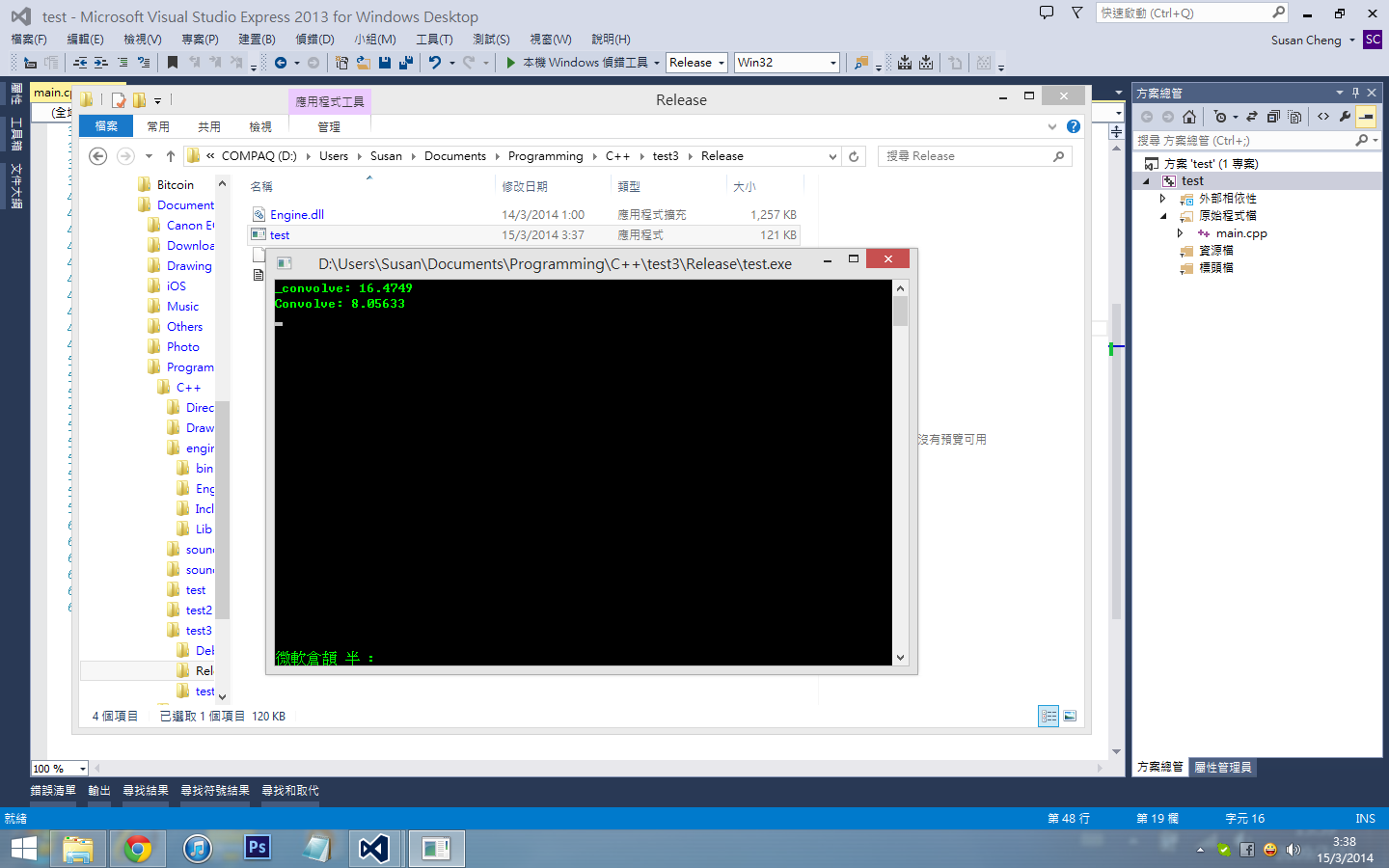Click Solution Explorer's Home icon

(1189, 117)
